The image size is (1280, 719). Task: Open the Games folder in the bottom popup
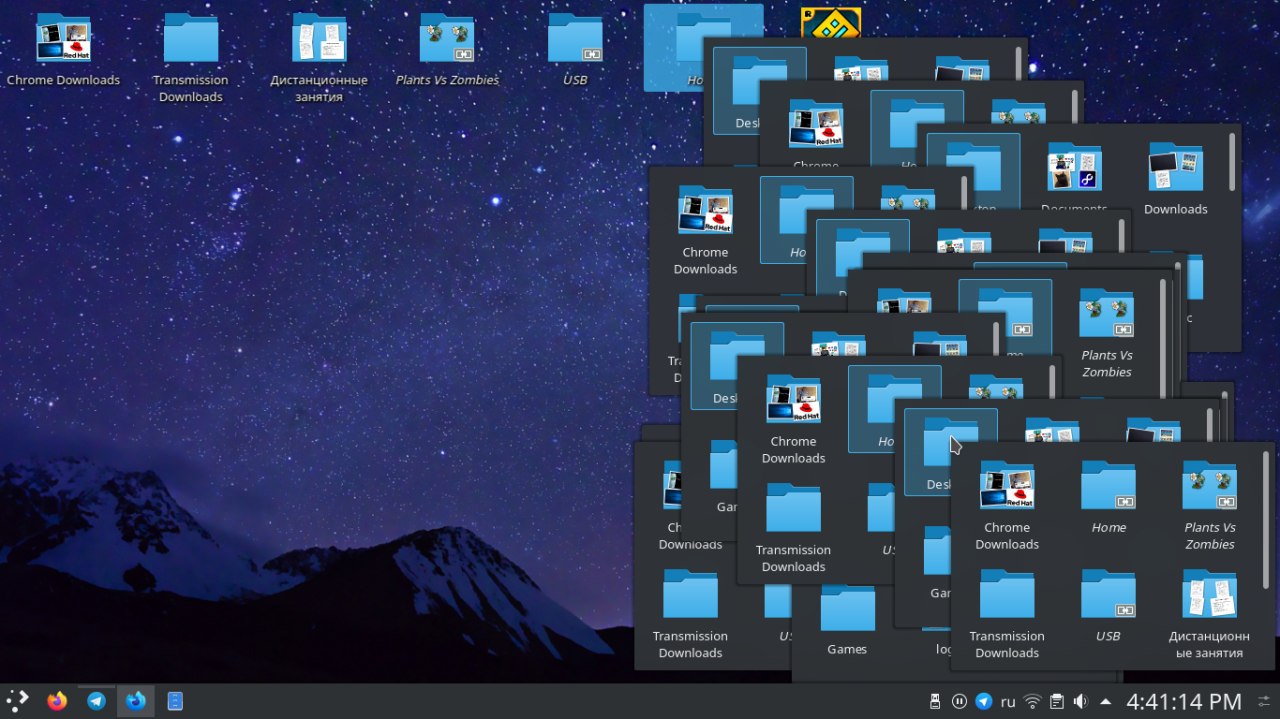click(847, 620)
